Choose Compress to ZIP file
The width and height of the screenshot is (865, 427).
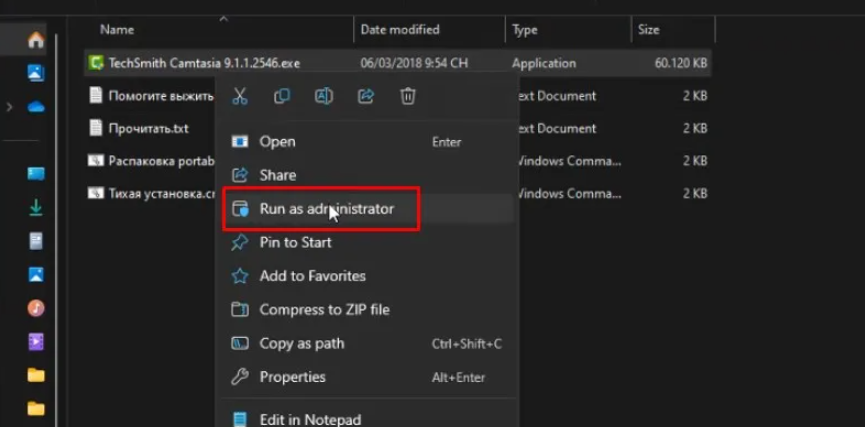click(324, 310)
